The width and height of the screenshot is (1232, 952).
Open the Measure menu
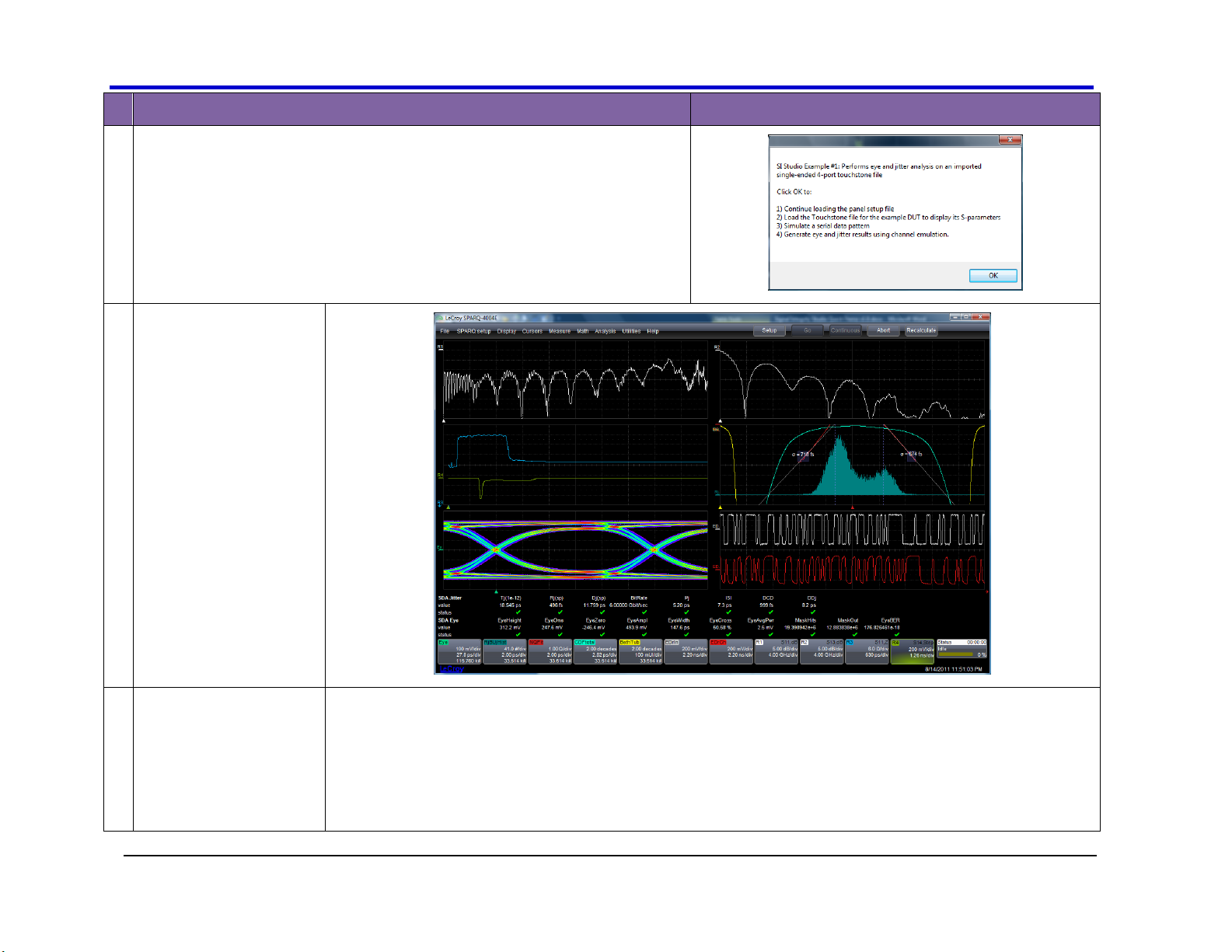(560, 331)
